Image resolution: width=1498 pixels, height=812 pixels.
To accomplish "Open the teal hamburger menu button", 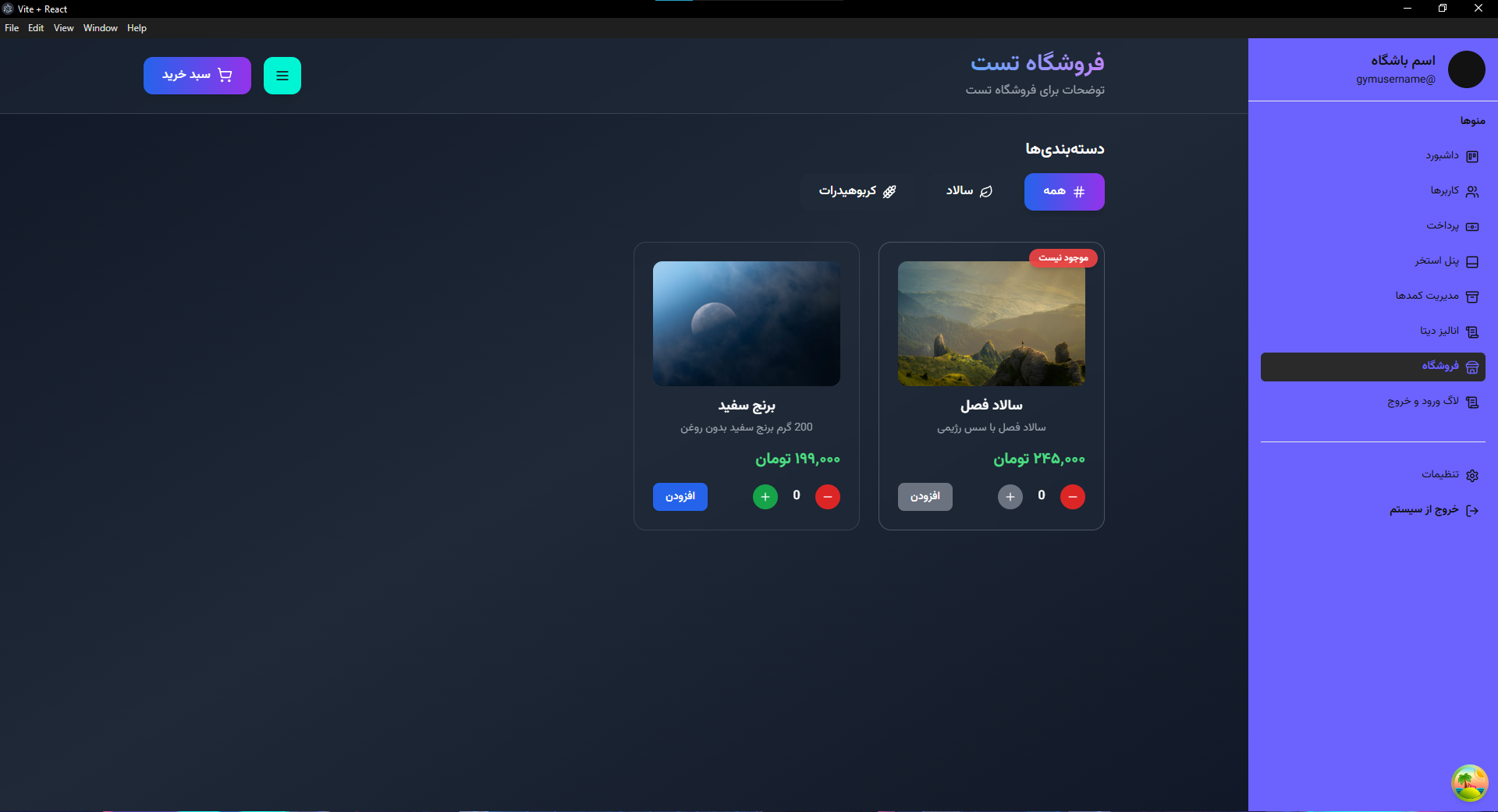I will (x=282, y=75).
